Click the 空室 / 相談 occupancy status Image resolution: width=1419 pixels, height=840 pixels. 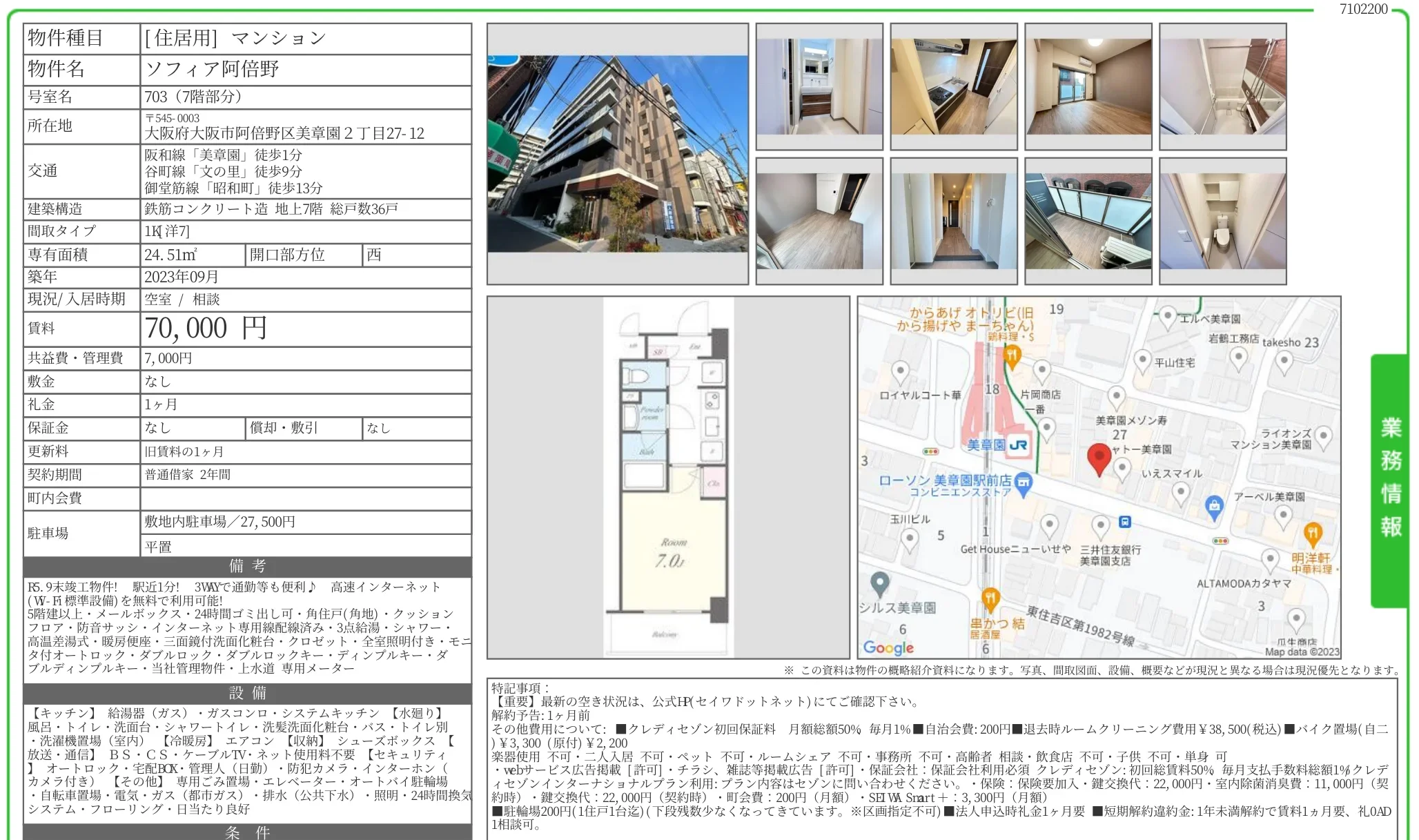click(x=182, y=300)
